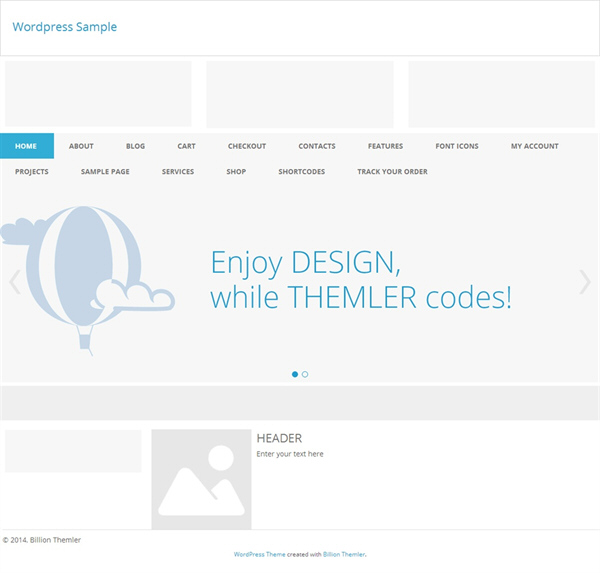Select the first slider dot indicator

[295, 374]
